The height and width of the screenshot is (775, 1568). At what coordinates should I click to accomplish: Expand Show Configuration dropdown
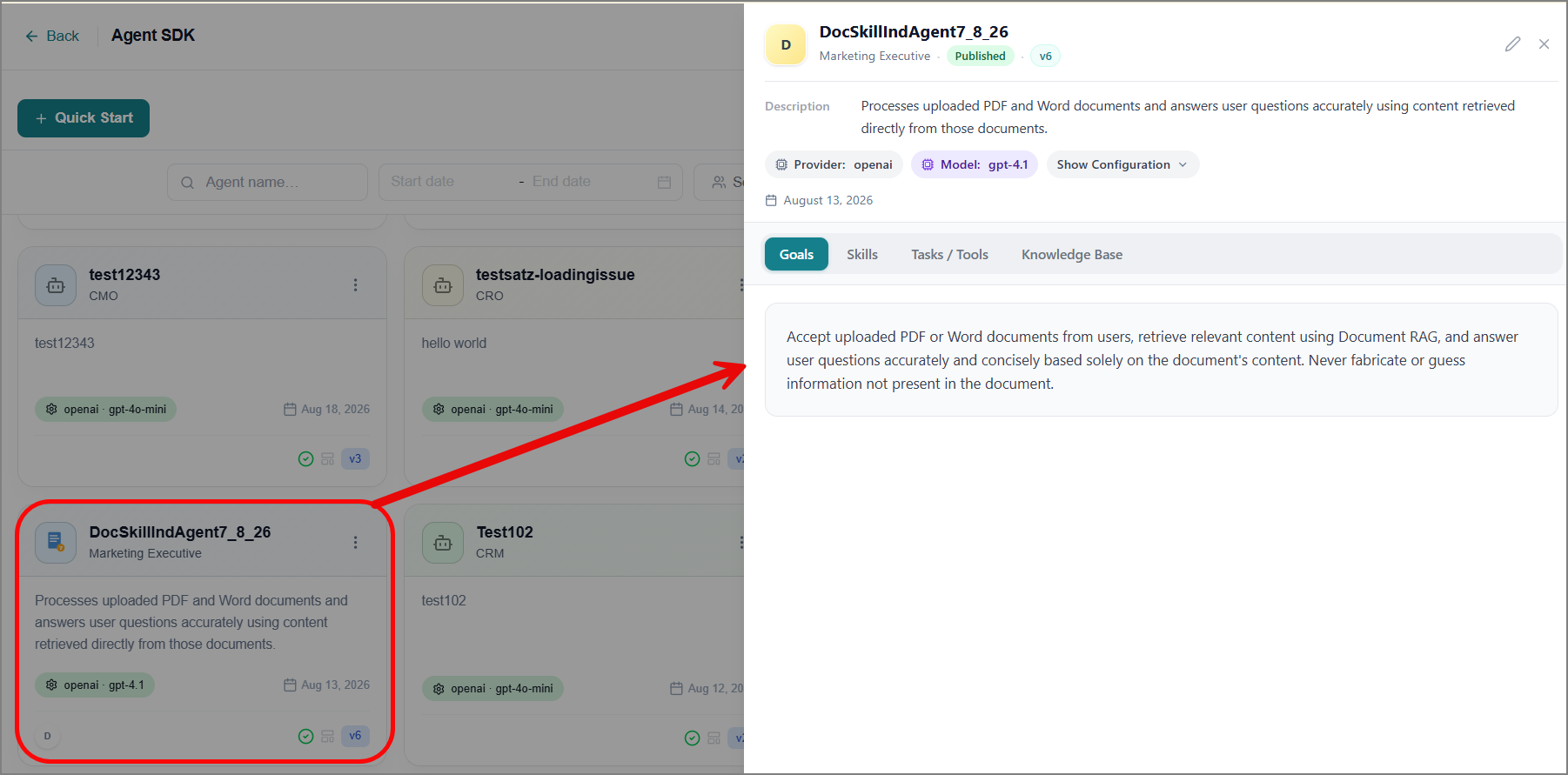[x=1122, y=164]
